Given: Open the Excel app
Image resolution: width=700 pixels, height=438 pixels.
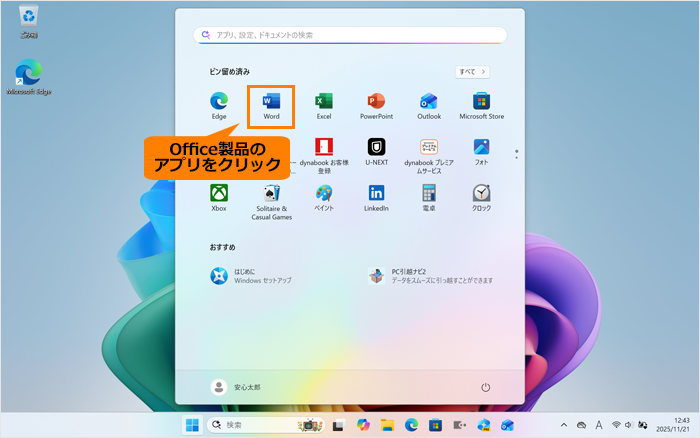Looking at the screenshot, I should pyautogui.click(x=324, y=106).
